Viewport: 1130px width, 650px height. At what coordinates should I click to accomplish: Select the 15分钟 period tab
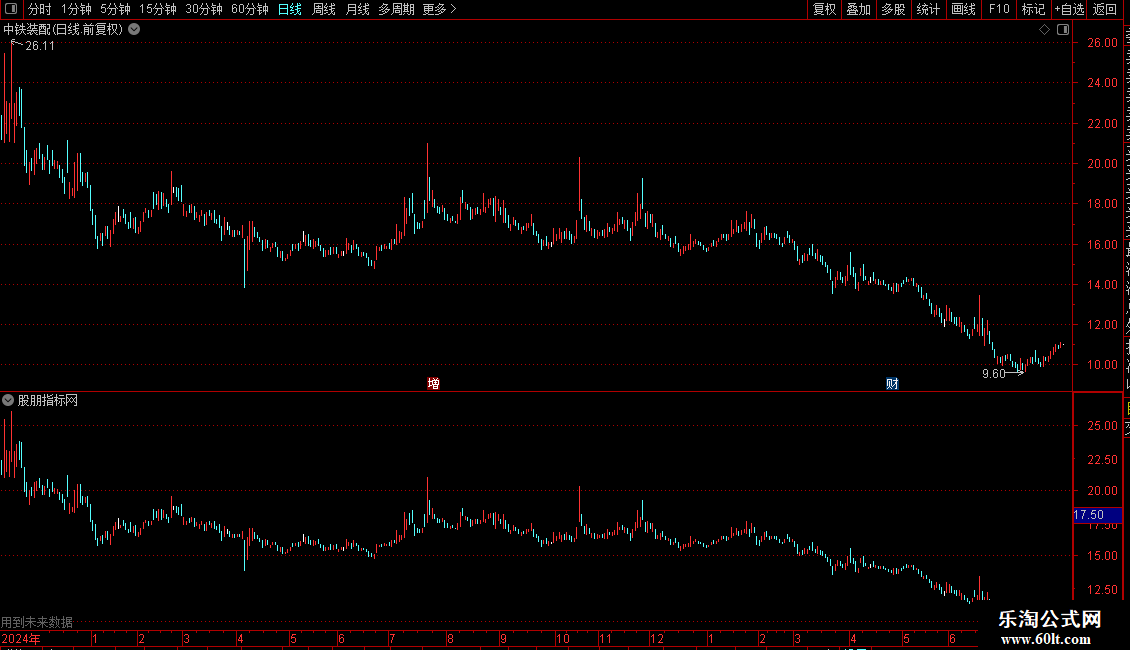tap(157, 9)
